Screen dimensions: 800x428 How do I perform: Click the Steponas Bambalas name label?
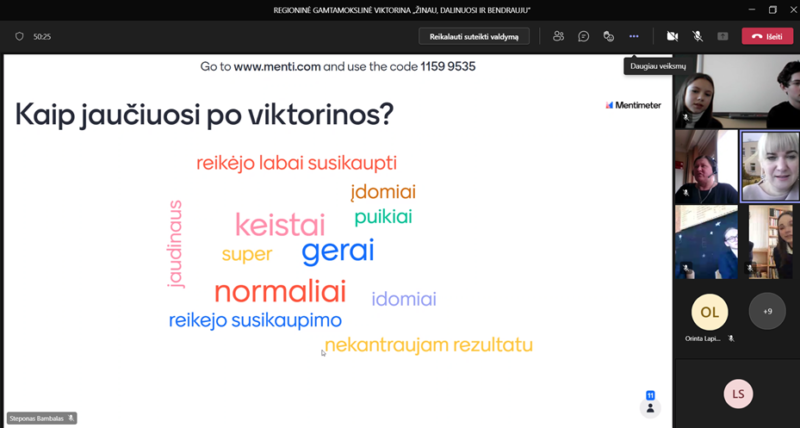pos(37,418)
